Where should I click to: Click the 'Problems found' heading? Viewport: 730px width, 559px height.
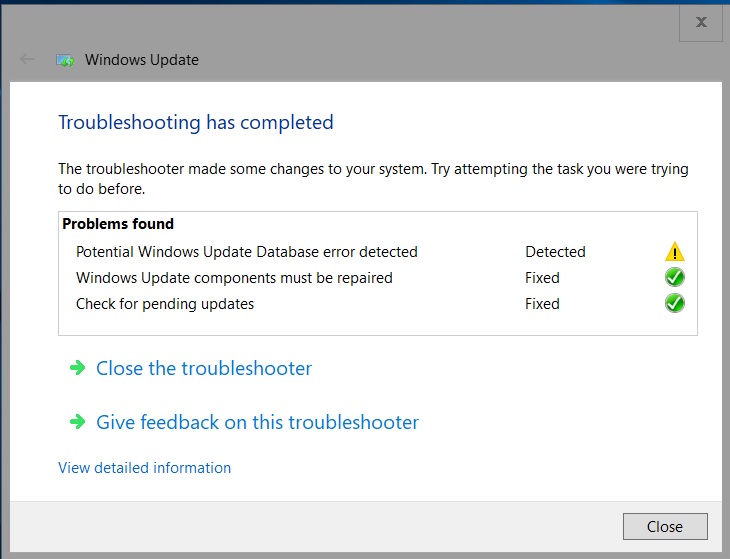click(x=118, y=224)
